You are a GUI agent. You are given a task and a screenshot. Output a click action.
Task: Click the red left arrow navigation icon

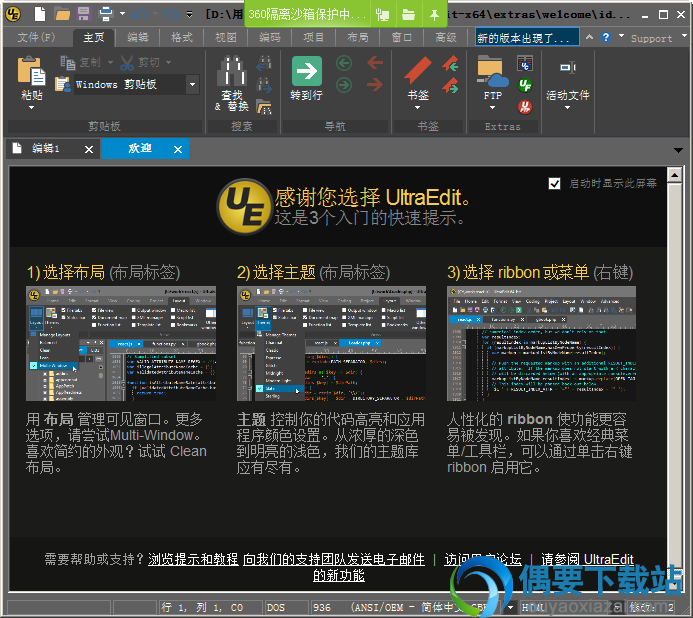(375, 63)
